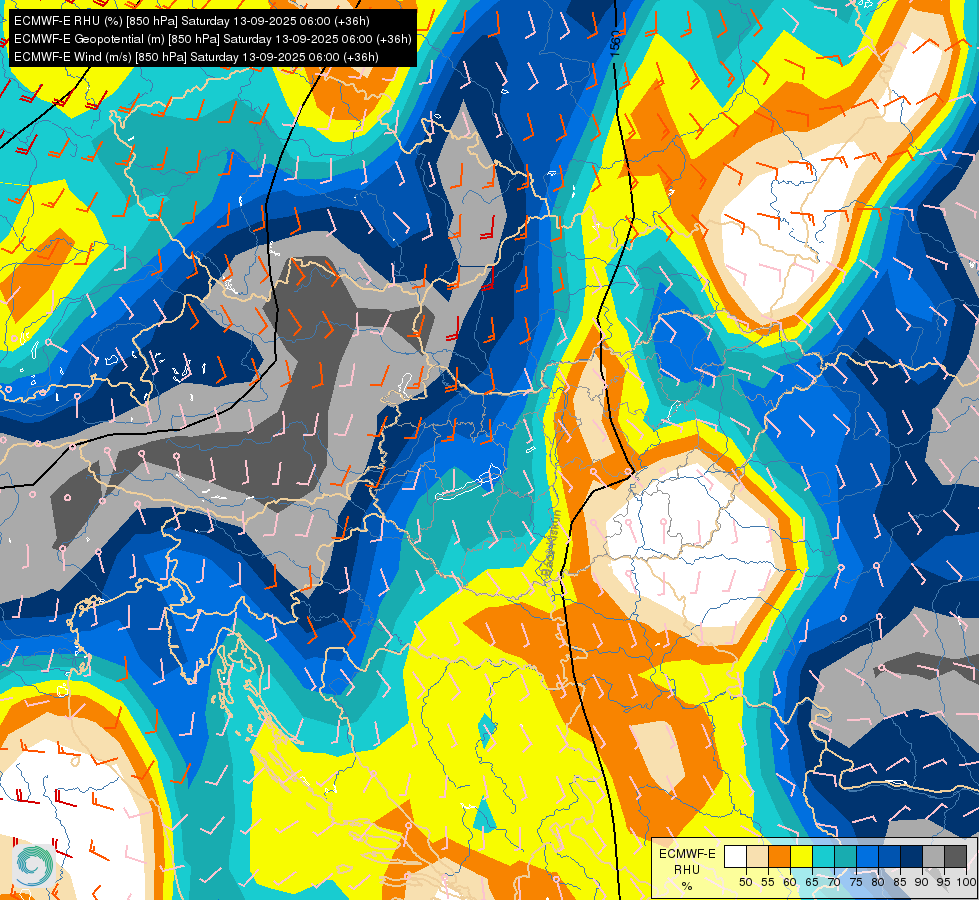This screenshot has width=979, height=900.
Task: Select the navy 85-90% legend swatch
Action: coord(911,857)
